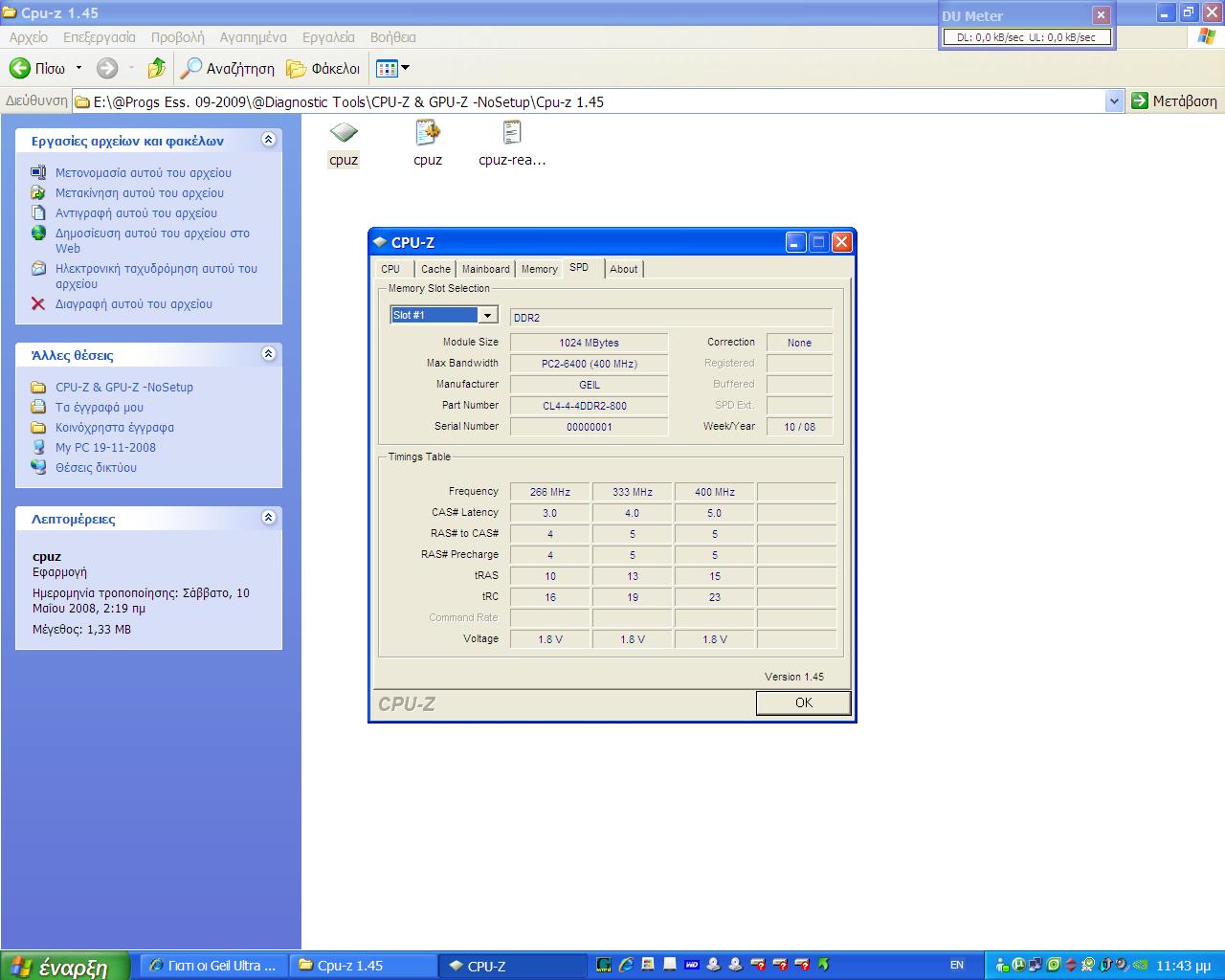Expand the address bar dropdown arrow
The image size is (1225, 980).
[x=1113, y=101]
